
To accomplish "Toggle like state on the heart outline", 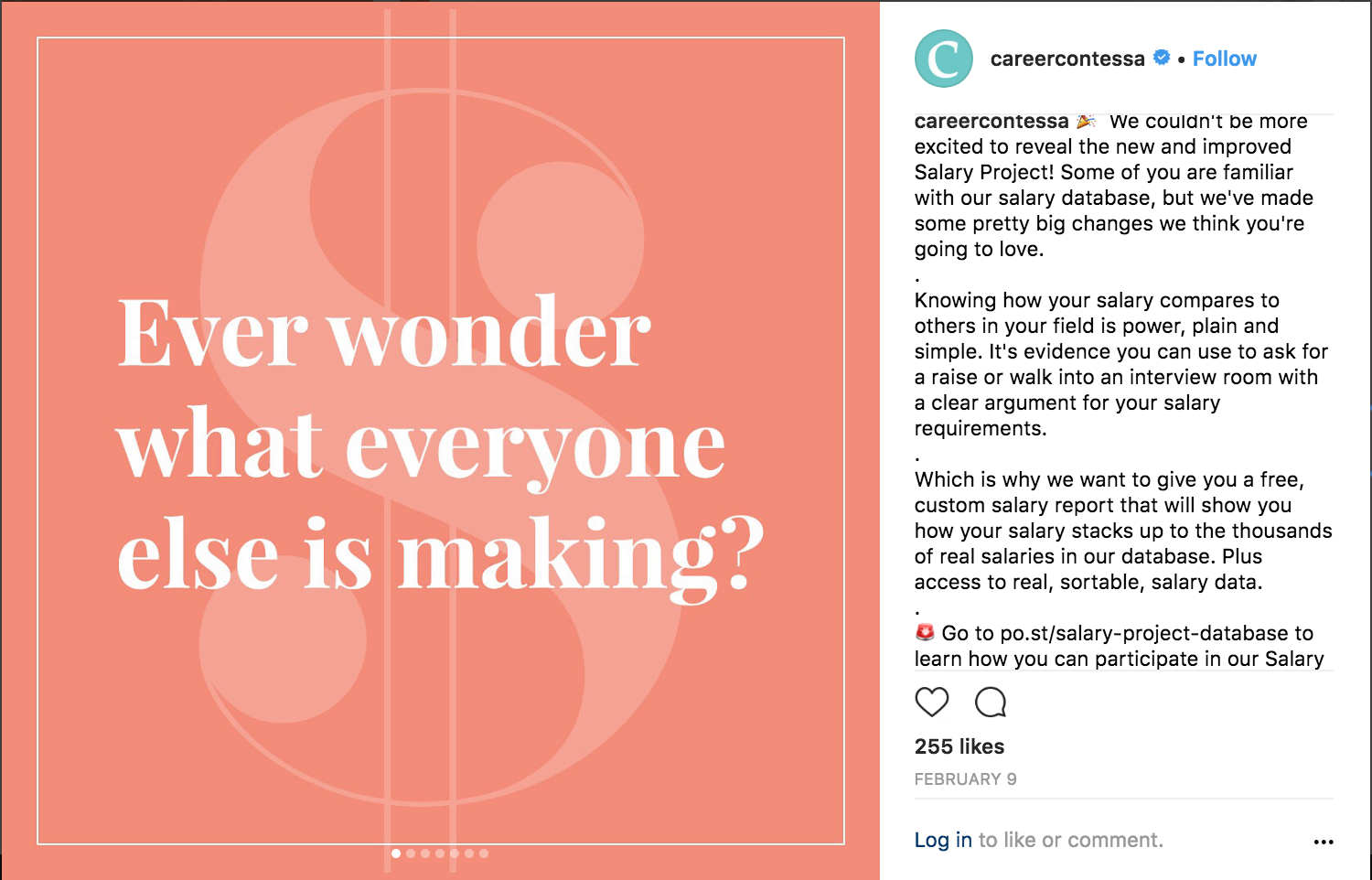I will (931, 703).
